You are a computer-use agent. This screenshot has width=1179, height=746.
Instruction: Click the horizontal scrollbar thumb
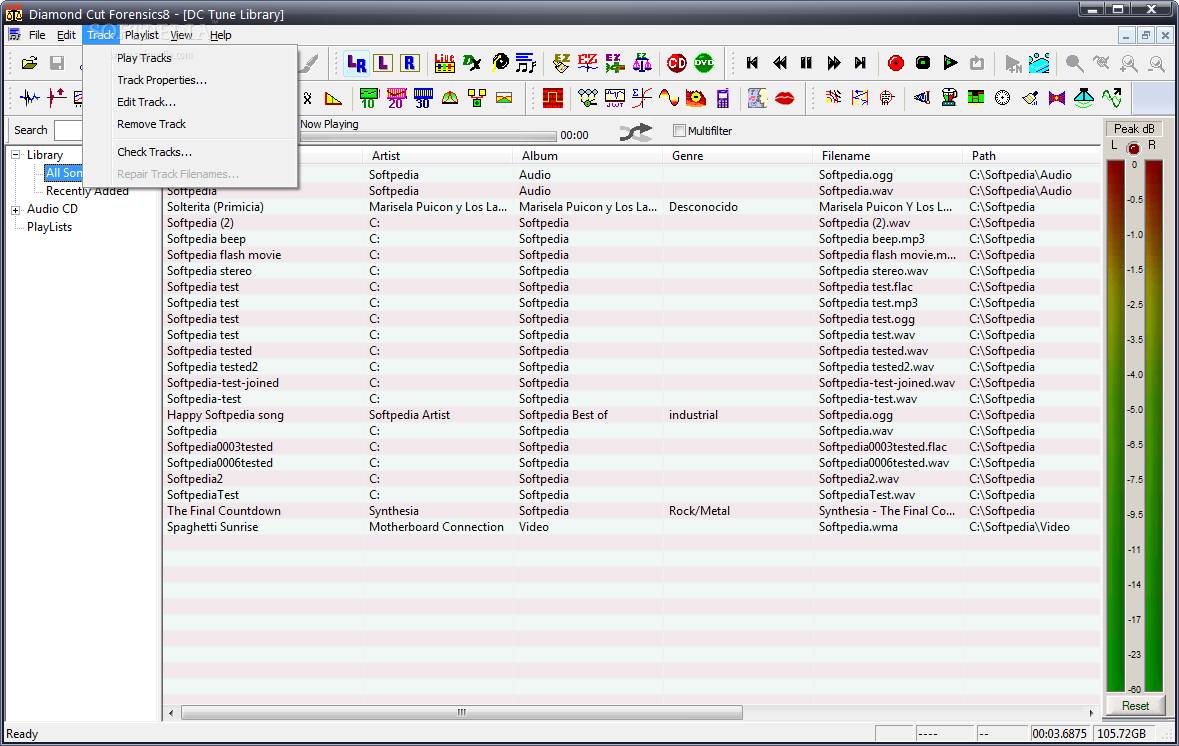point(462,712)
